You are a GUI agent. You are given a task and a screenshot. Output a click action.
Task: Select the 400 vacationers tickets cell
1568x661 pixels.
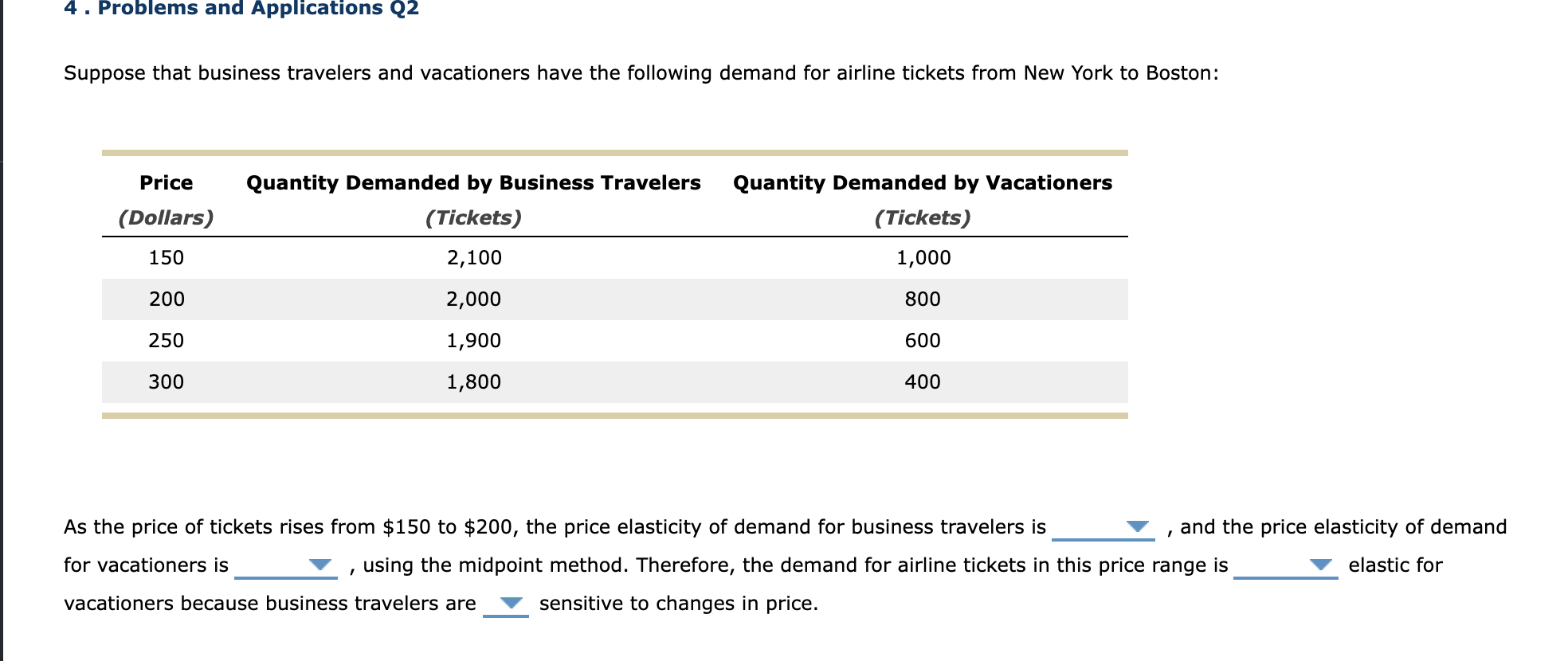[x=923, y=382]
